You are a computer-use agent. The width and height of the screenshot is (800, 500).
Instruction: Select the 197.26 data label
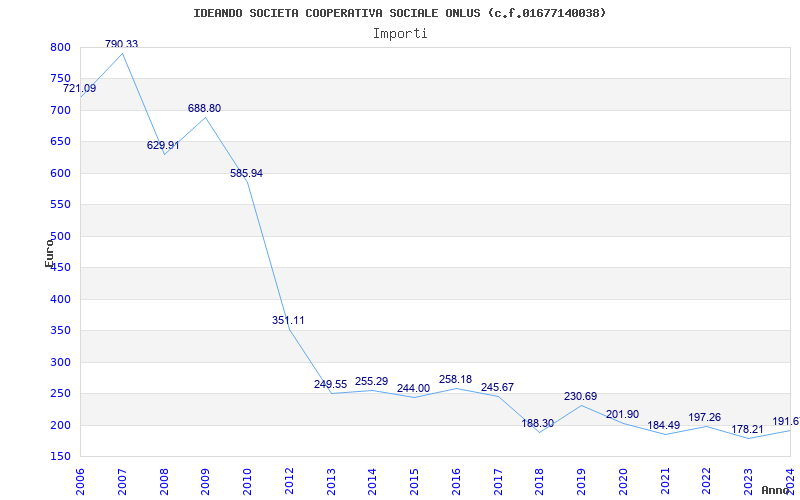click(705, 417)
